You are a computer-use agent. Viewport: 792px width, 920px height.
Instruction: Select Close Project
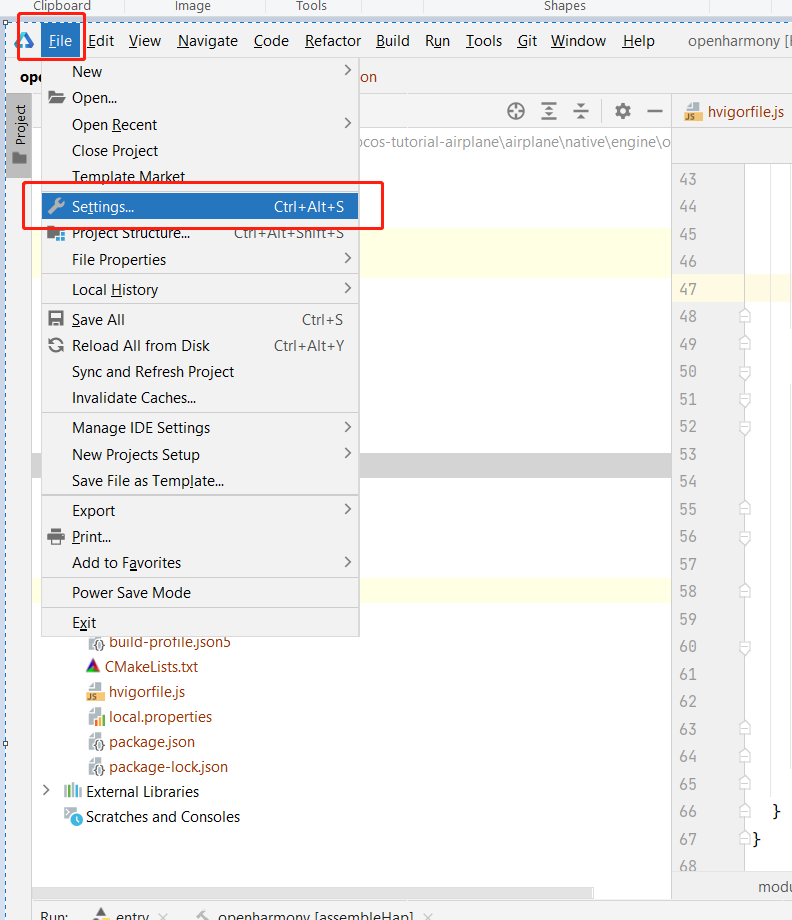200,151
